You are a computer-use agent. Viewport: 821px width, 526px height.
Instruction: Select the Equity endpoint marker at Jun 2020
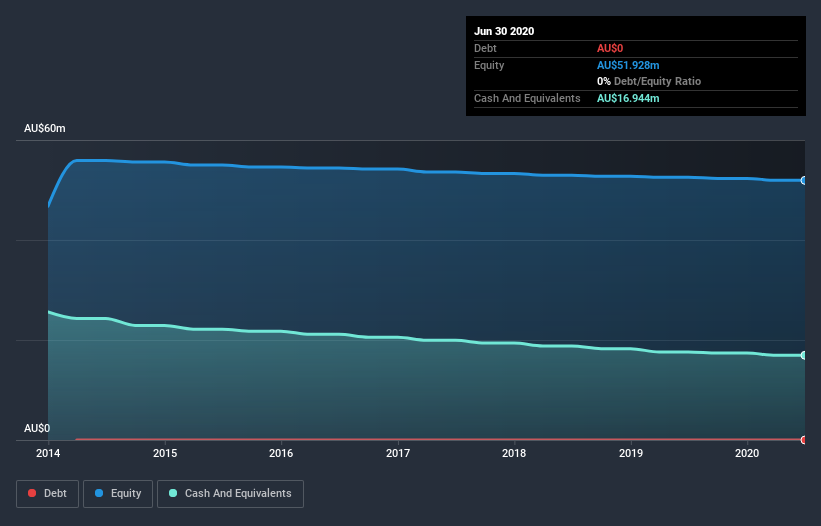pos(803,180)
